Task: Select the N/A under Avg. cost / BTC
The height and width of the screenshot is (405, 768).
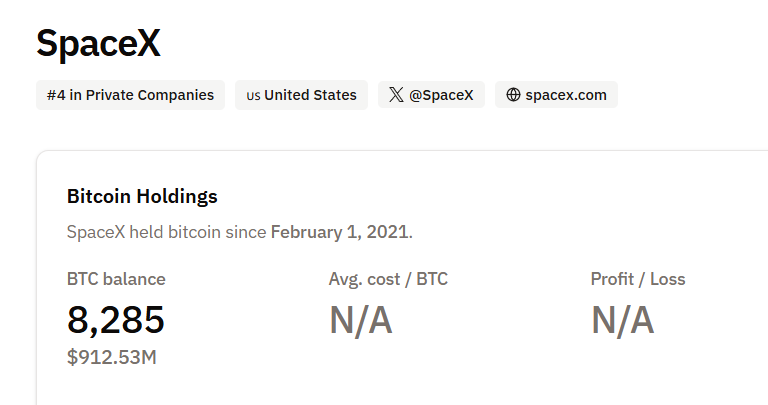Action: (x=360, y=320)
